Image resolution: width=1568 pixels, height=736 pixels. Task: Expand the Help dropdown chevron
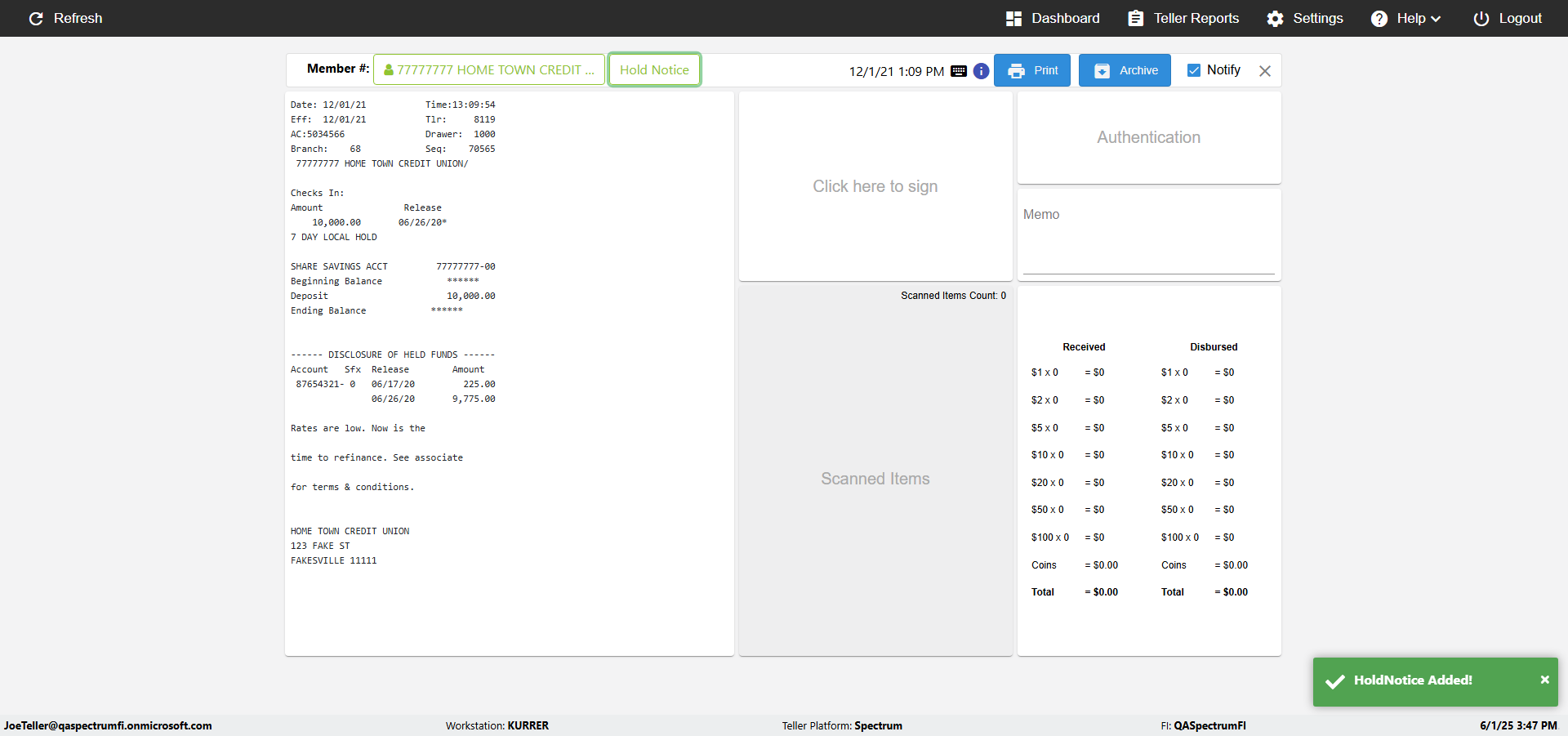point(1436,19)
